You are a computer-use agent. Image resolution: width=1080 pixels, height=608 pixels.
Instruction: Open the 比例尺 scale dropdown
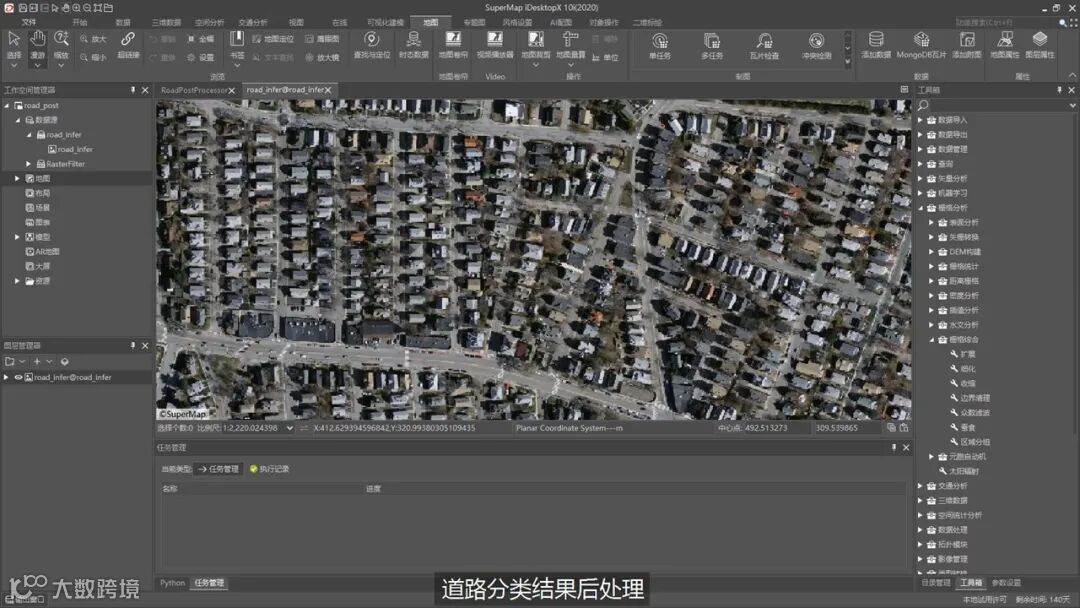[291, 428]
